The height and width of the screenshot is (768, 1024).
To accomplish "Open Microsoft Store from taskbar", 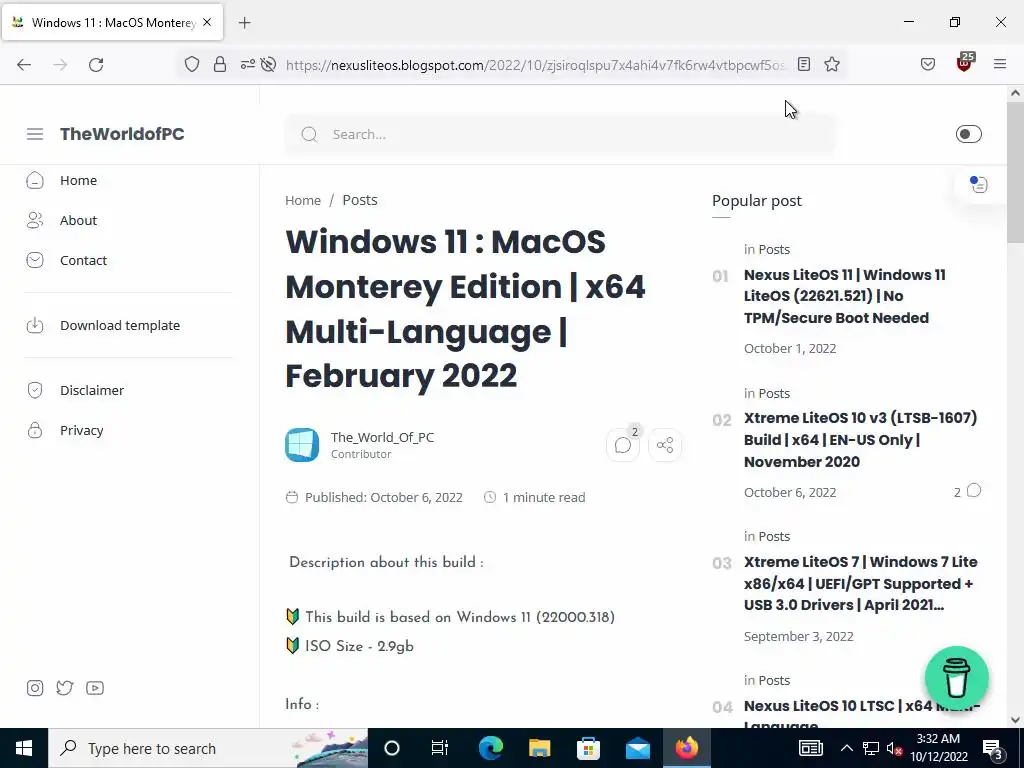I will [x=588, y=748].
